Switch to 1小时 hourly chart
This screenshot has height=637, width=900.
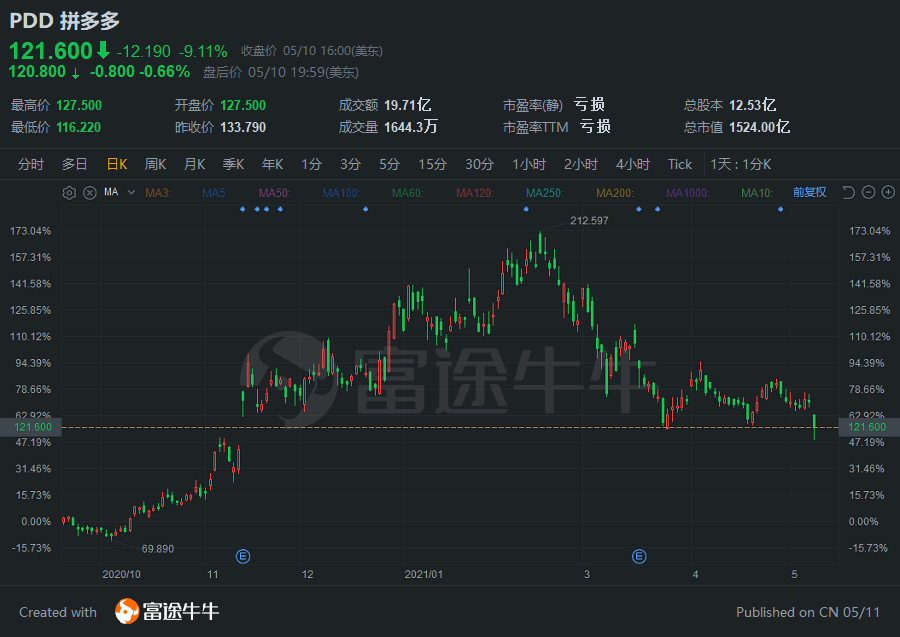click(529, 165)
